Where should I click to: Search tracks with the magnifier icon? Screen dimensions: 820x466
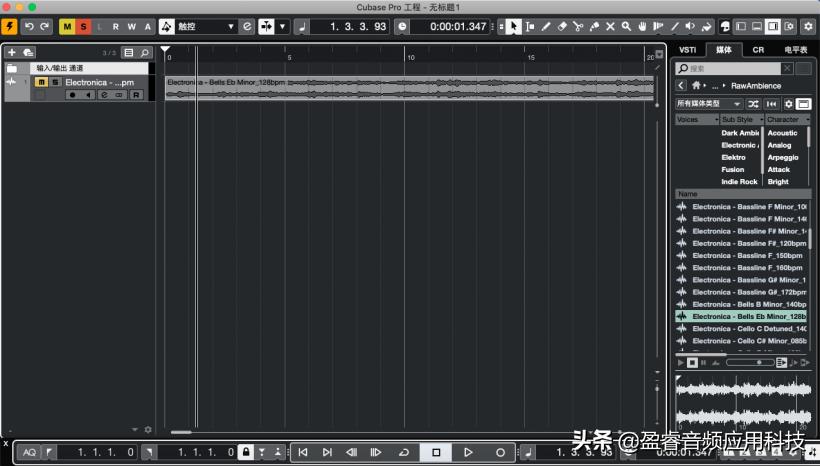(144, 53)
